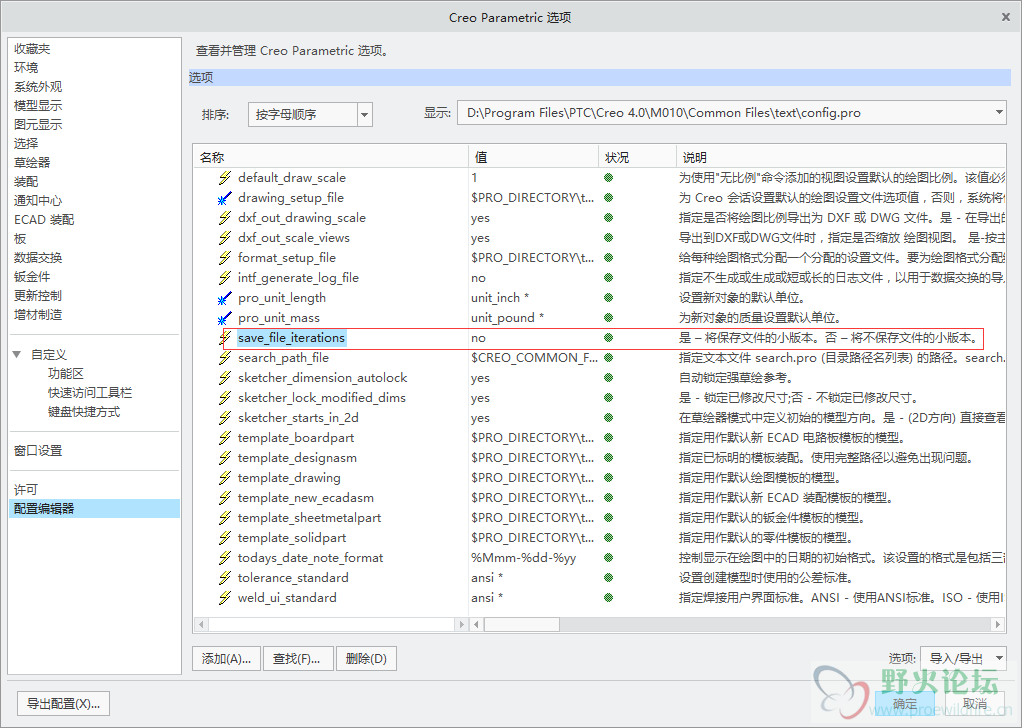This screenshot has width=1022, height=728.
Task: Open 窗口设置 category
Action: coord(38,450)
